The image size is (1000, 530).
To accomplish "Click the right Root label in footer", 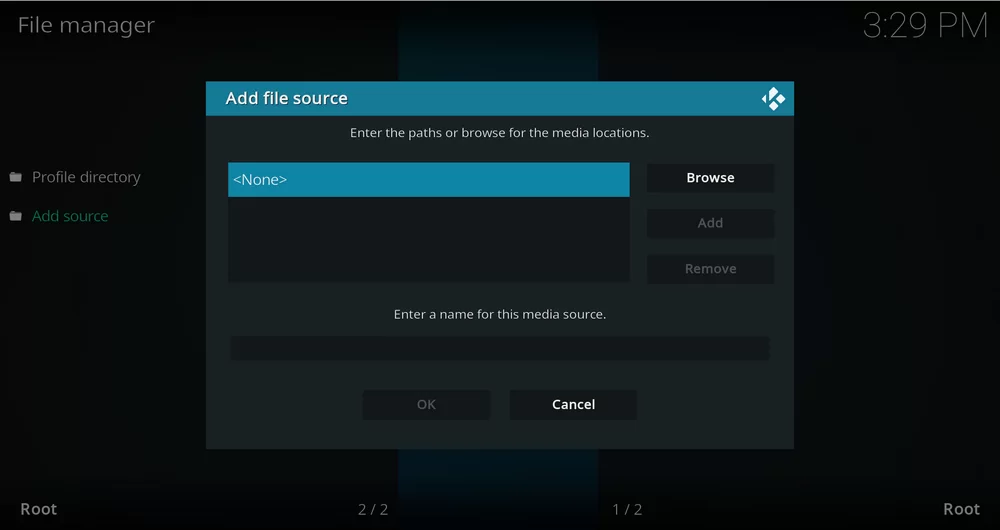I will [x=961, y=509].
